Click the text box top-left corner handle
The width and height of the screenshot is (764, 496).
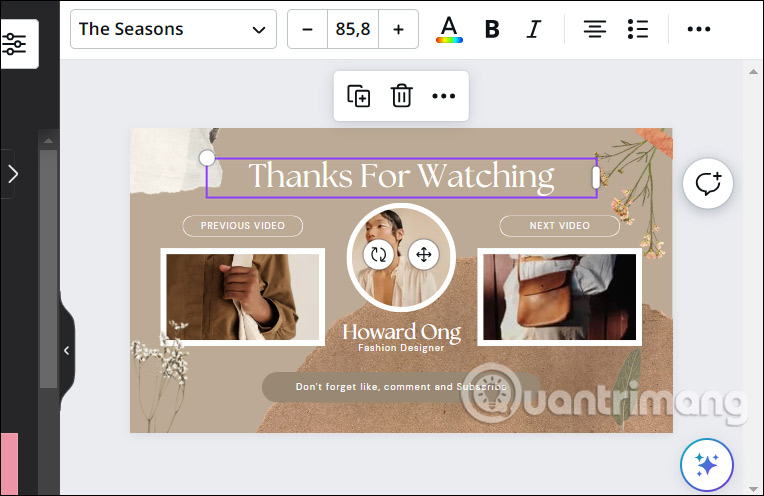tap(207, 158)
